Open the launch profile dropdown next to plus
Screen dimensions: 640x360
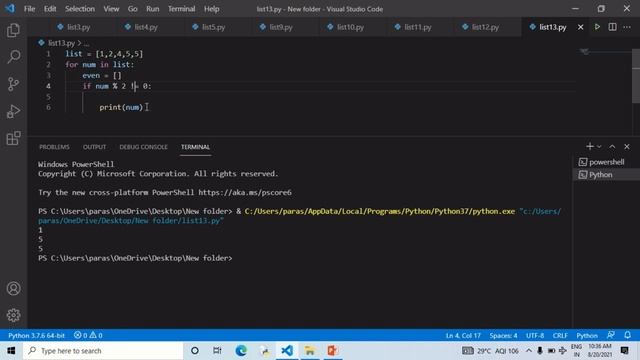coord(599,147)
